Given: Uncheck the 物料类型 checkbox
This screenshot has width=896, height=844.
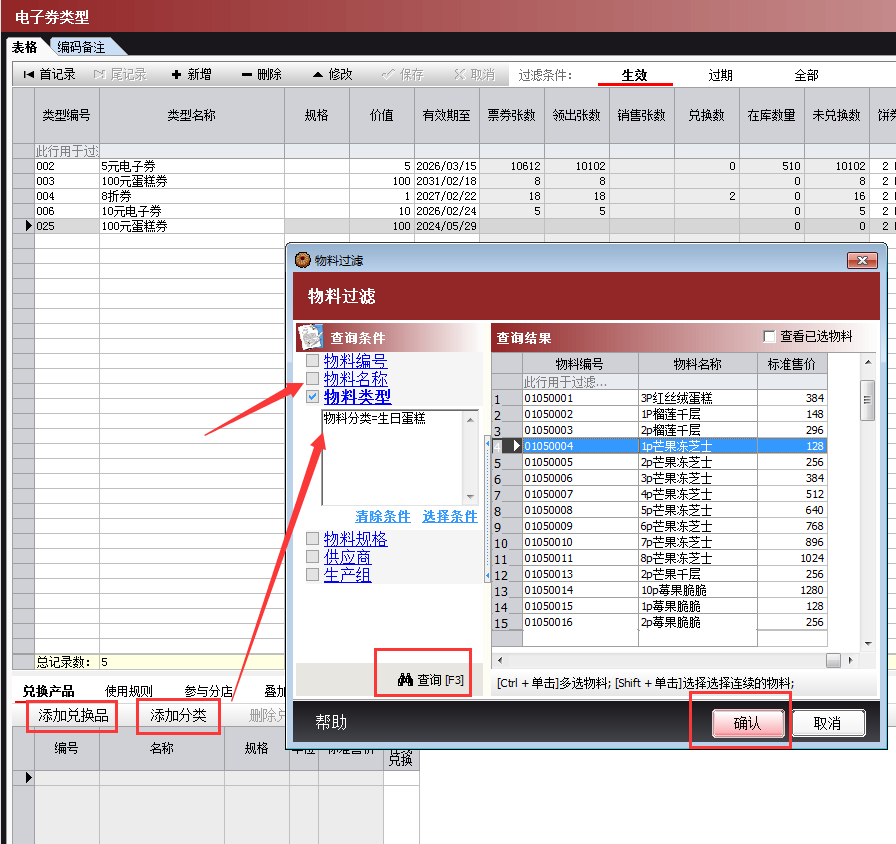Looking at the screenshot, I should point(313,397).
